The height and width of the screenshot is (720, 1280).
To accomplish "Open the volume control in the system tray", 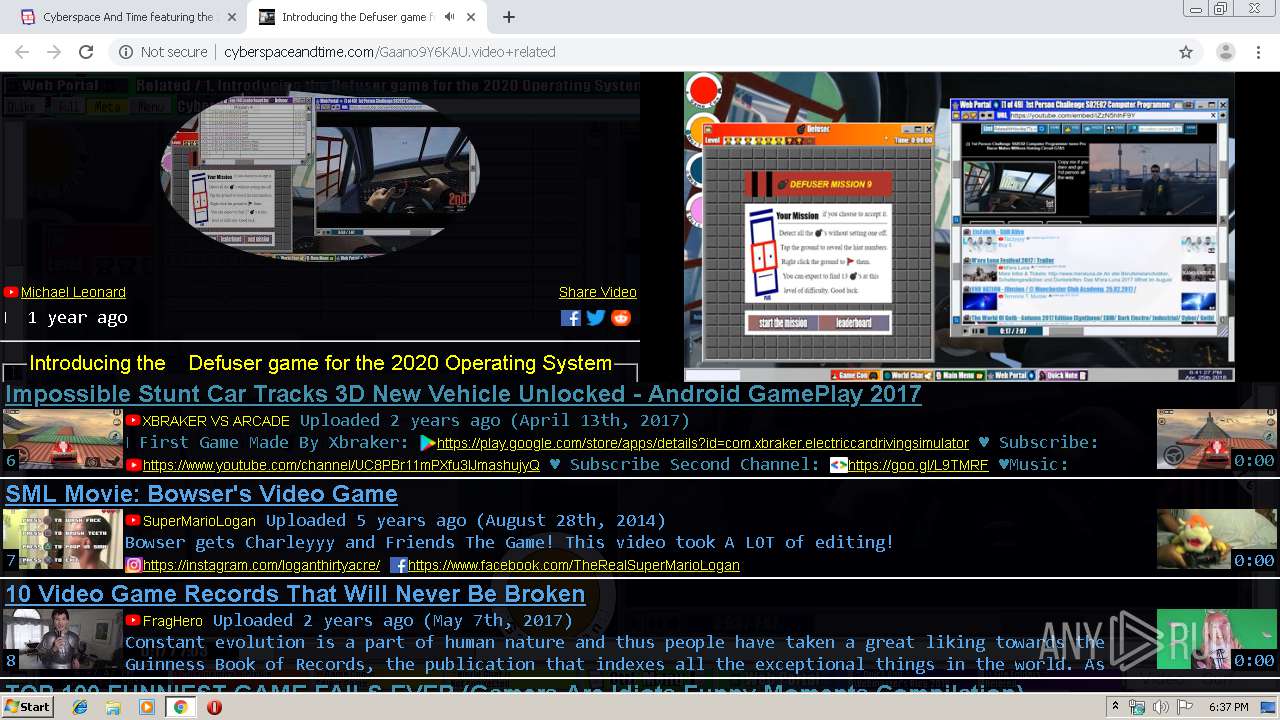I will [1160, 707].
